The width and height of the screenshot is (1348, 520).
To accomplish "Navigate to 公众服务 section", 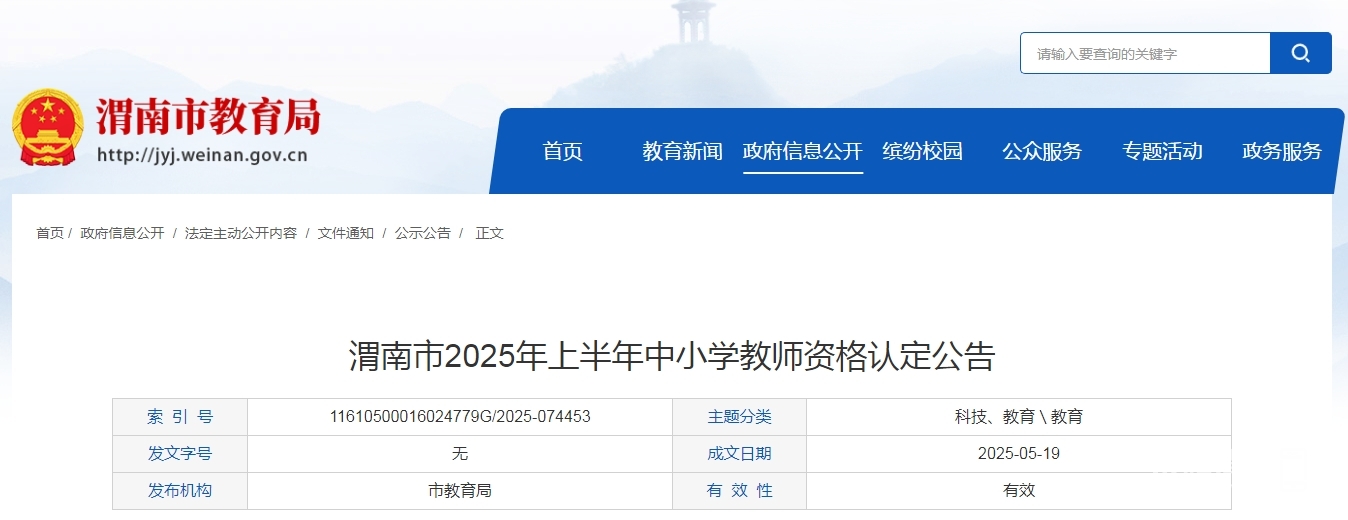I will click(x=1042, y=152).
